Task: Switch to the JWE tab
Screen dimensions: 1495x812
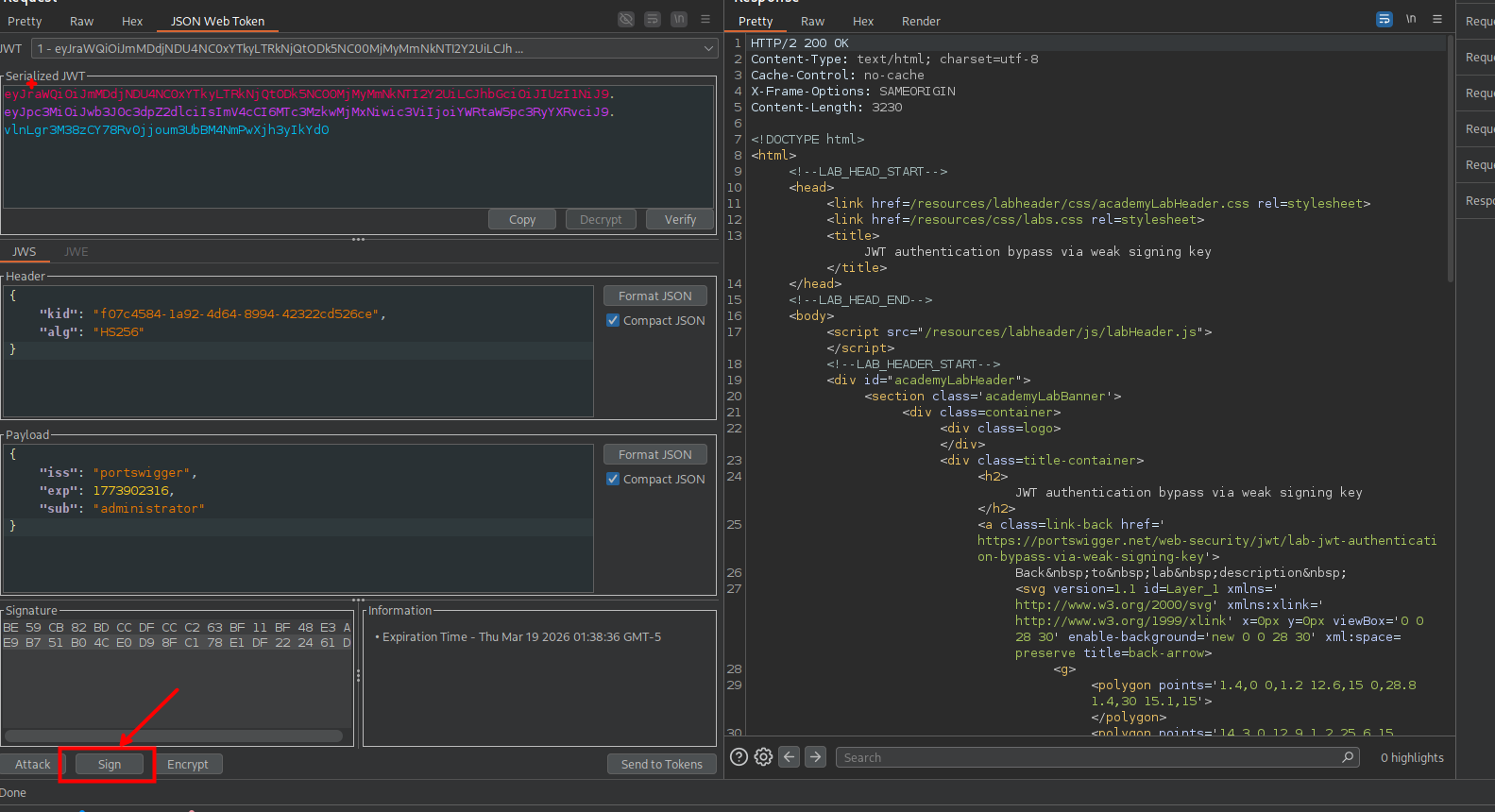Action: coord(76,252)
